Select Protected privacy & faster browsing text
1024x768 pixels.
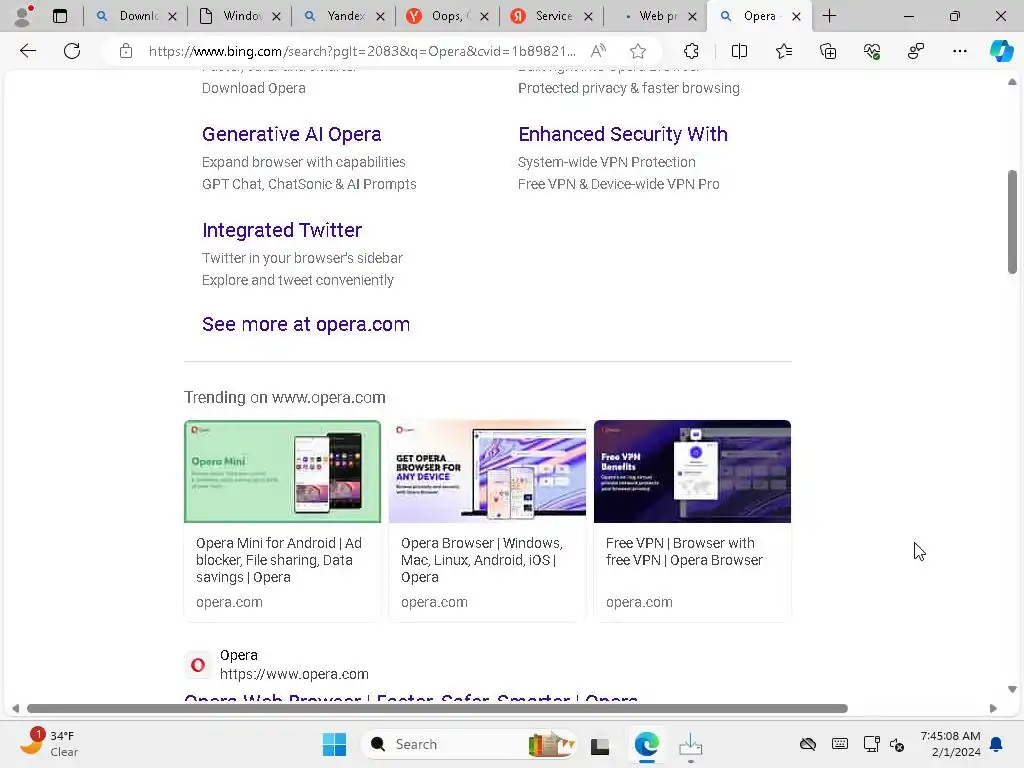[x=629, y=88]
